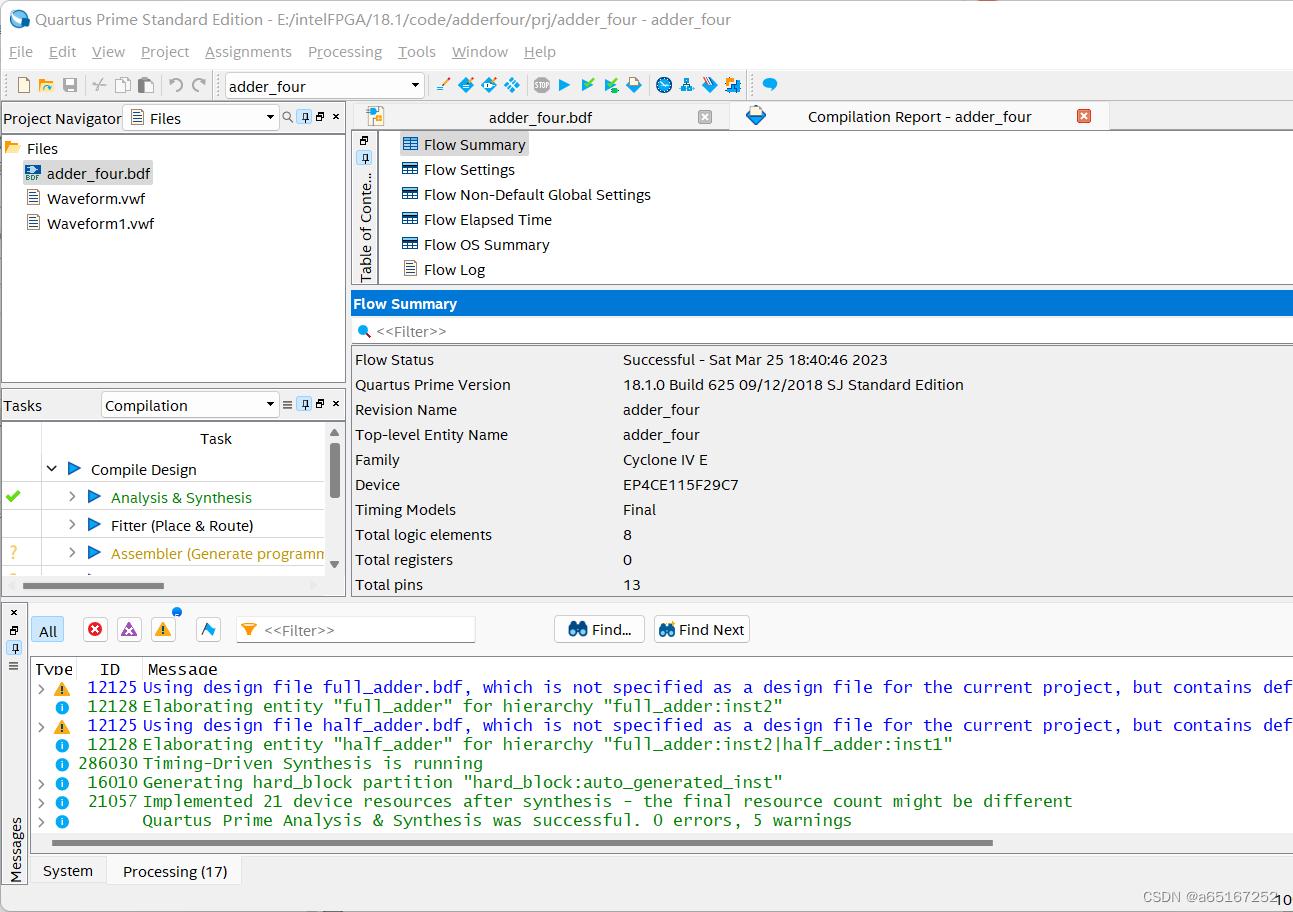
Task: Click the Start Compilation play icon
Action: (564, 85)
